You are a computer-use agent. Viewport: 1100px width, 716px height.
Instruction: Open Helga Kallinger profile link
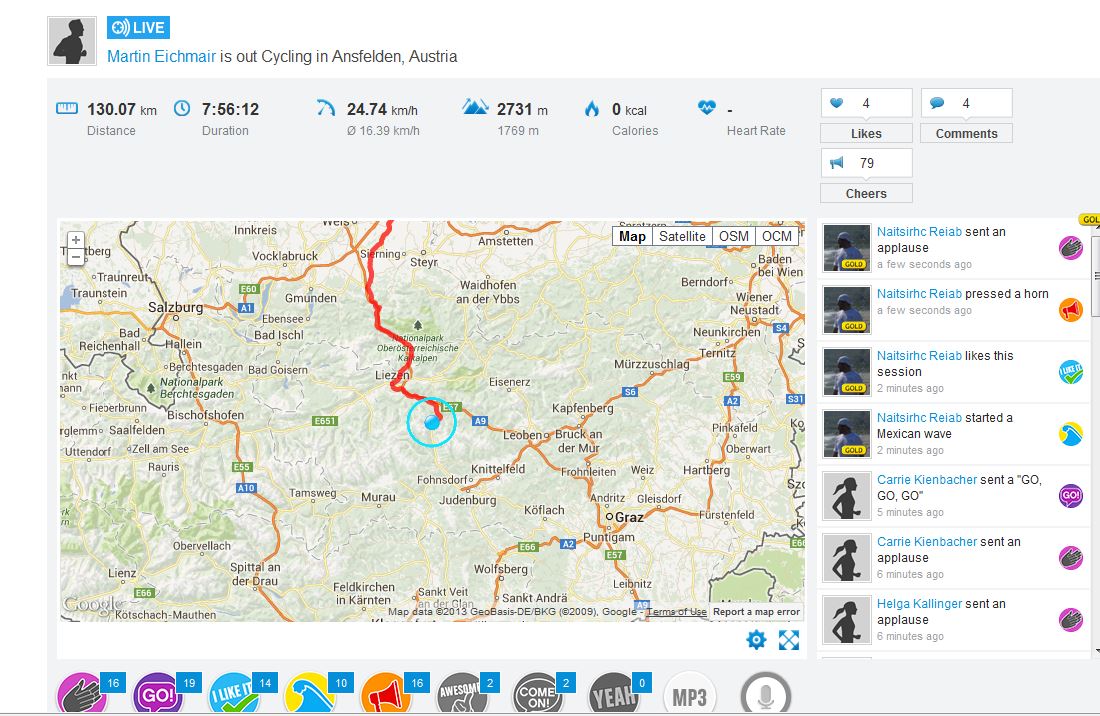tap(919, 603)
